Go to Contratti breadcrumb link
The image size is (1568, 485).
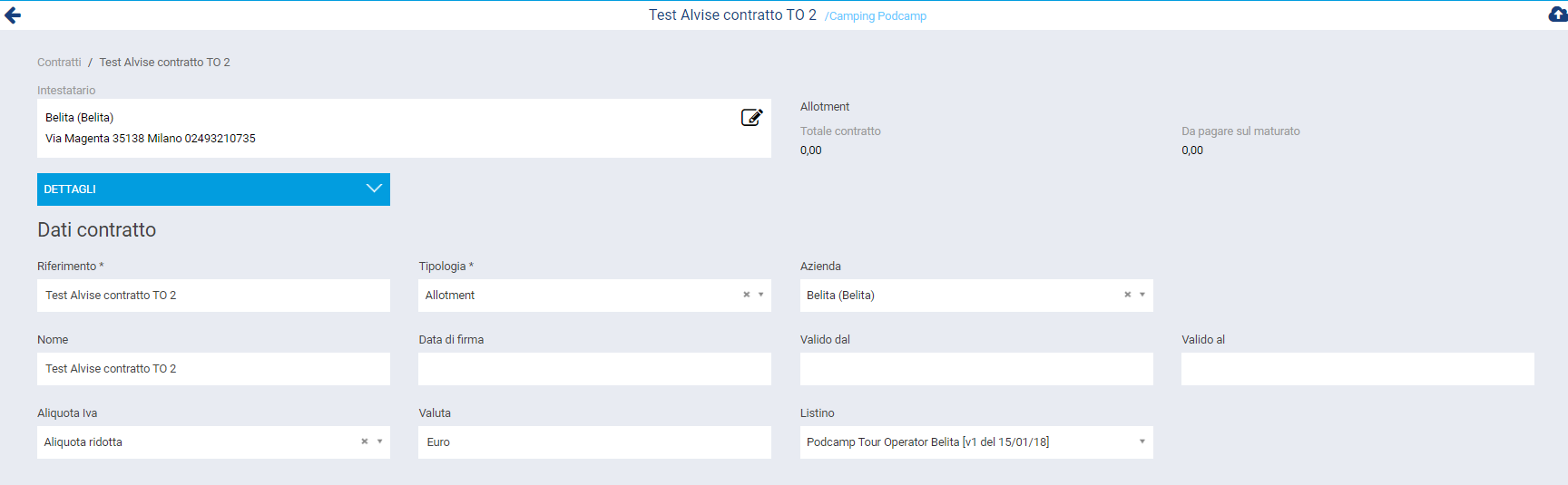59,63
